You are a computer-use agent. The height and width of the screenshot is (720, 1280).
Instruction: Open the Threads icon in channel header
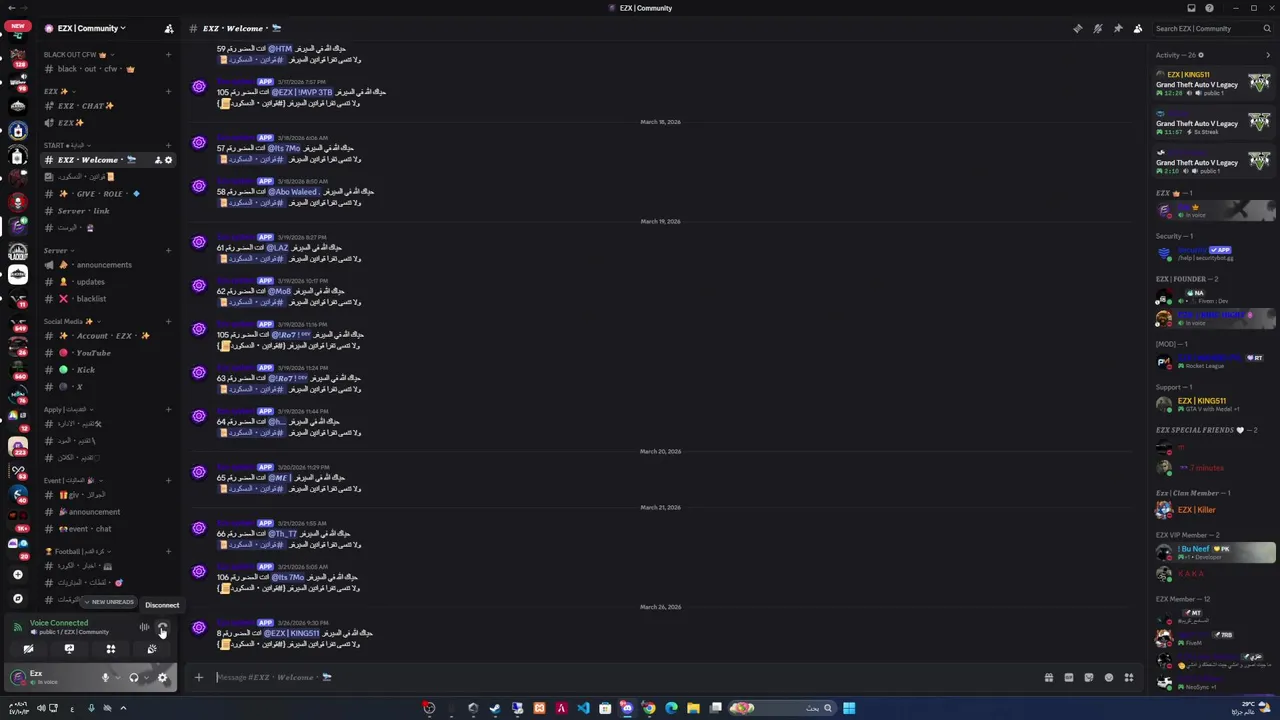pyautogui.click(x=1077, y=28)
